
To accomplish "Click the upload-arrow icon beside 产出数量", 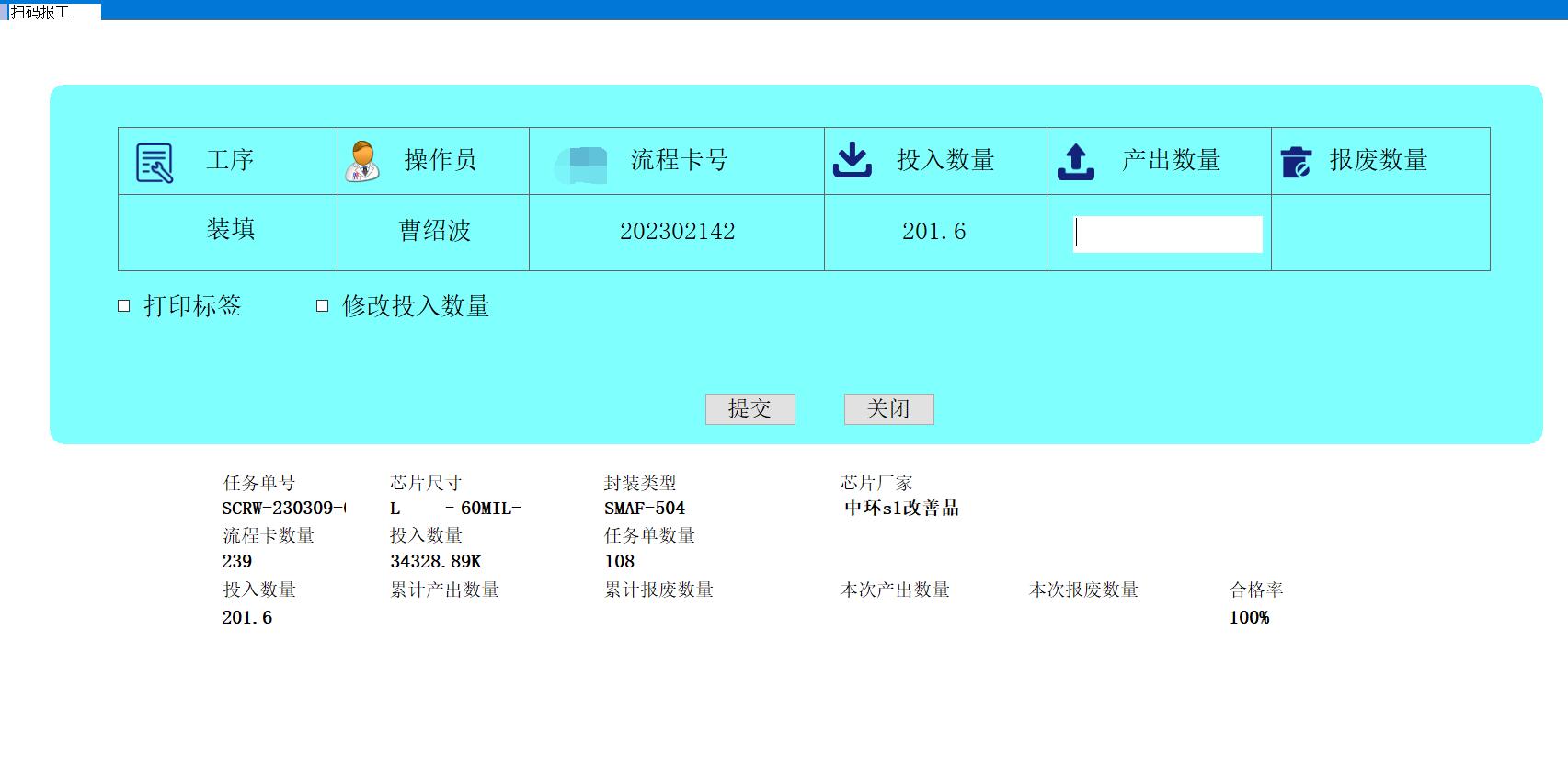I will click(1075, 162).
